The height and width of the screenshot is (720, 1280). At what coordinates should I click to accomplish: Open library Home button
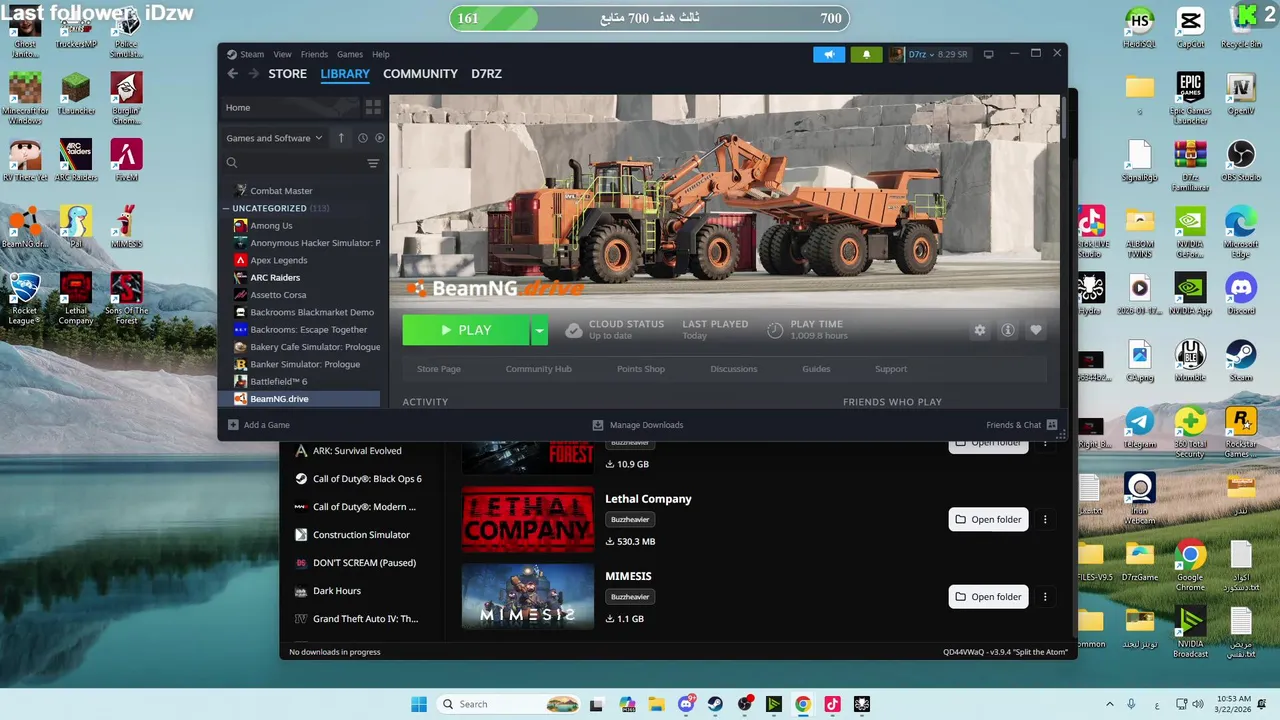coord(291,107)
